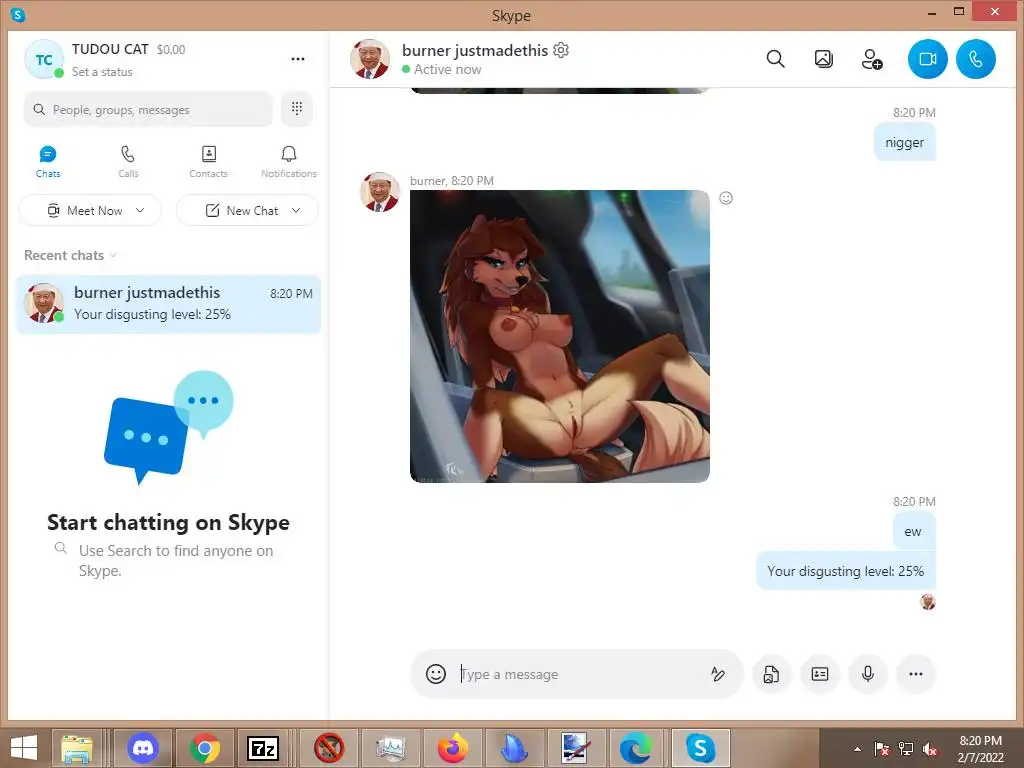Open 7-Zip from the taskbar
The image size is (1024, 768).
pyautogui.click(x=263, y=748)
